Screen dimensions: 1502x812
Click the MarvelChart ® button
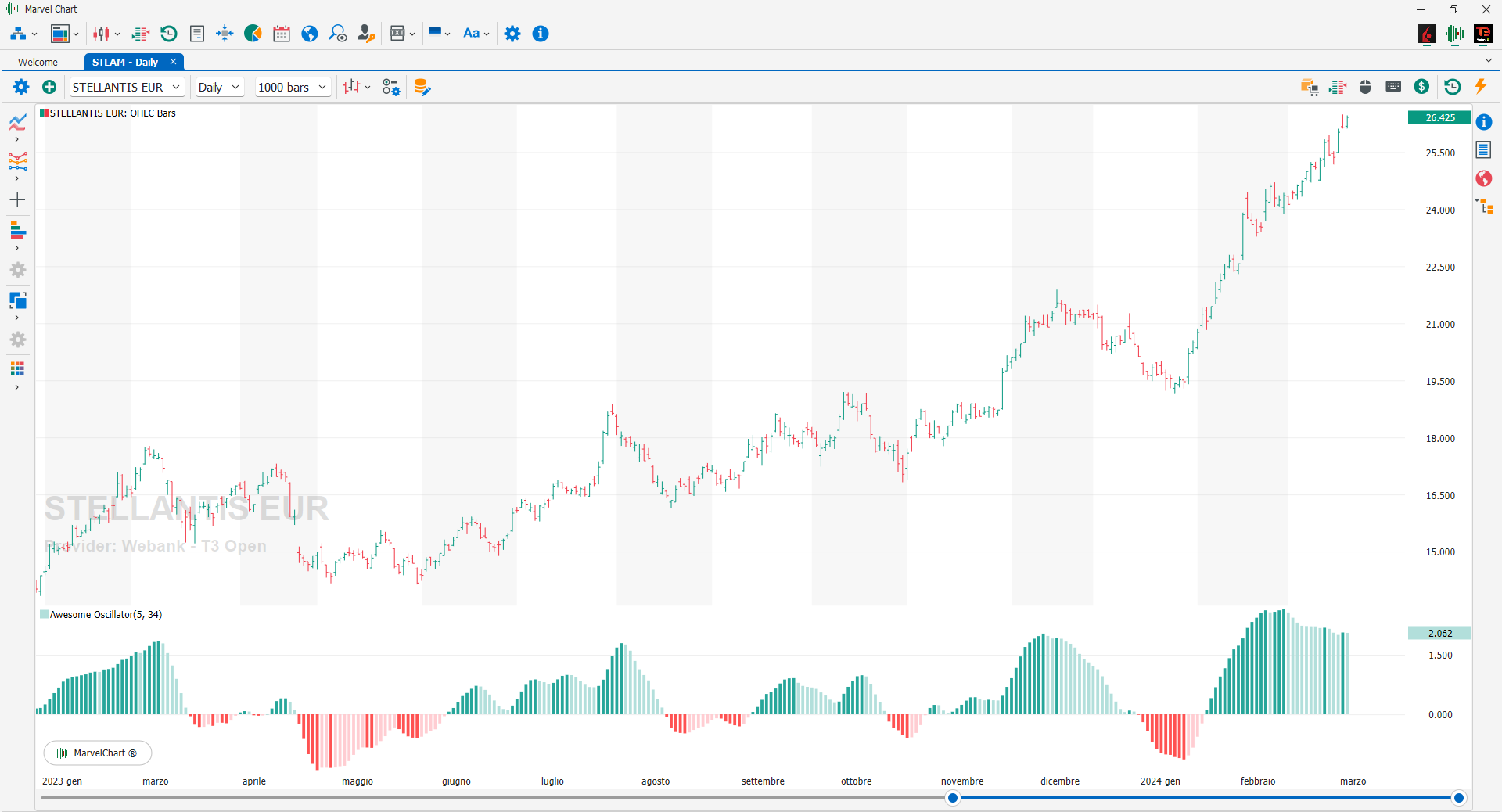(x=98, y=753)
